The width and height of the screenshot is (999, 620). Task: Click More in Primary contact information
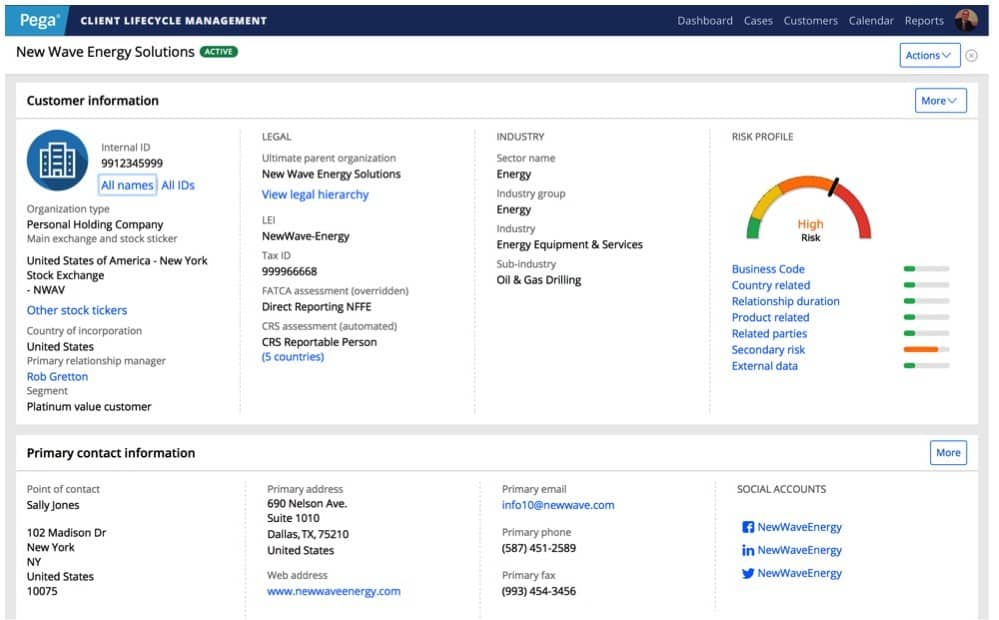pyautogui.click(x=948, y=452)
